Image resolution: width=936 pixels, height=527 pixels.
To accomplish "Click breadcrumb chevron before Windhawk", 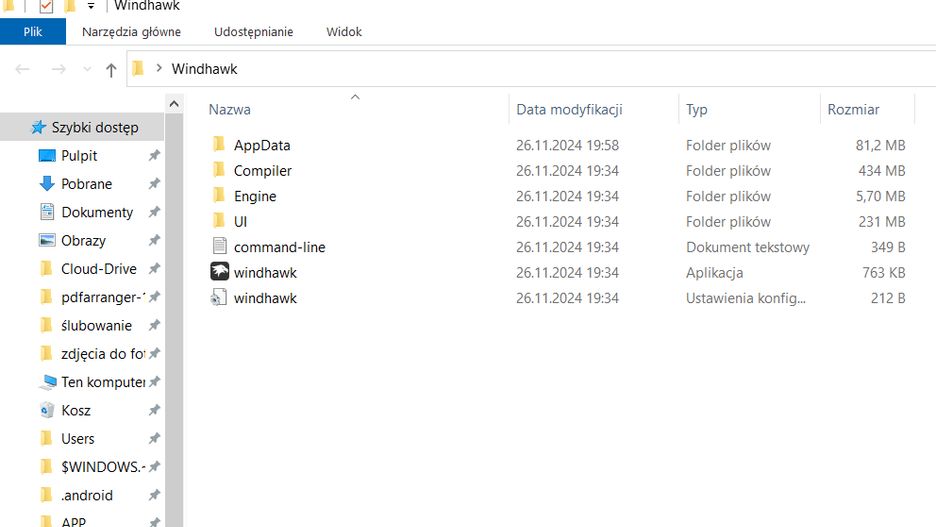I will pos(159,69).
